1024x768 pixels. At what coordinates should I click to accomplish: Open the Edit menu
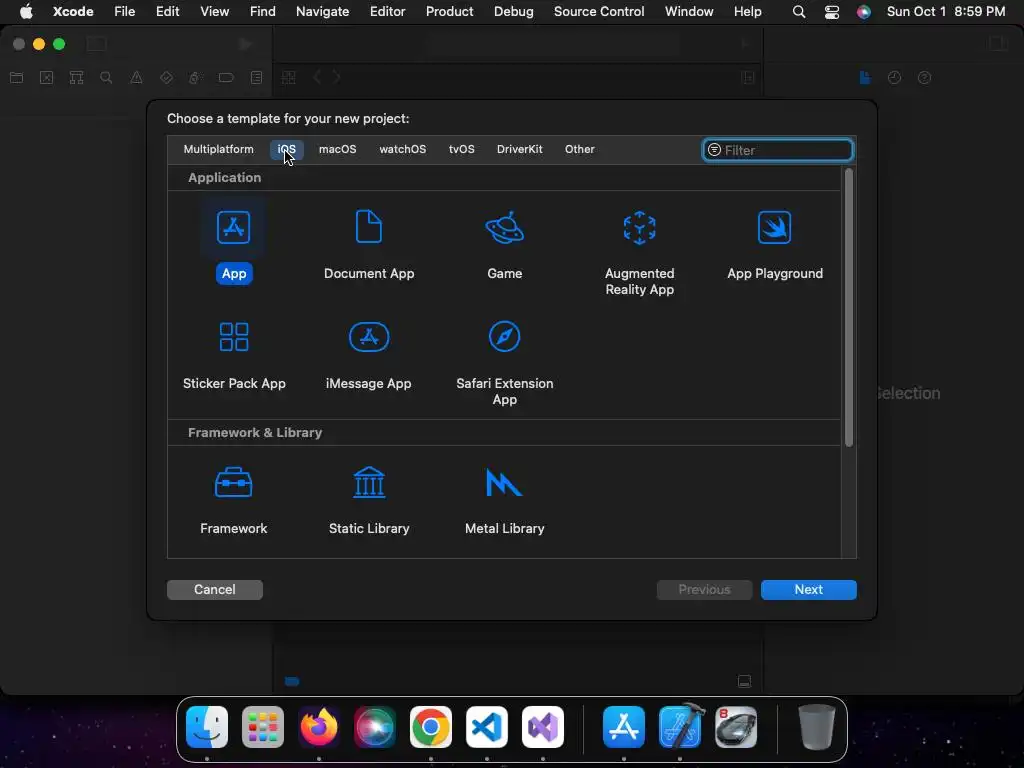click(167, 11)
